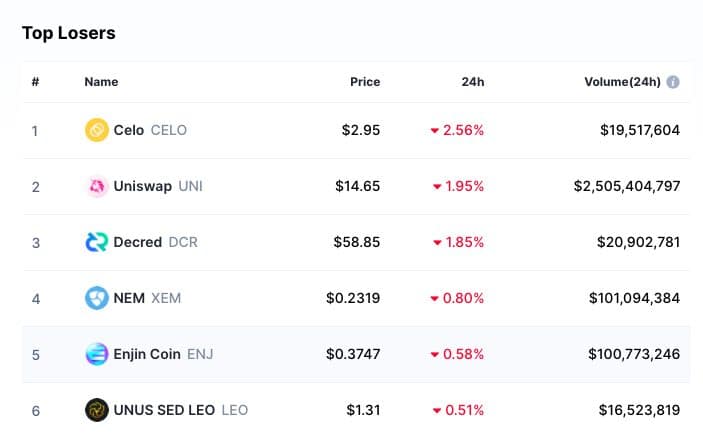
Task: Sort table by the Name column header
Action: [x=101, y=82]
